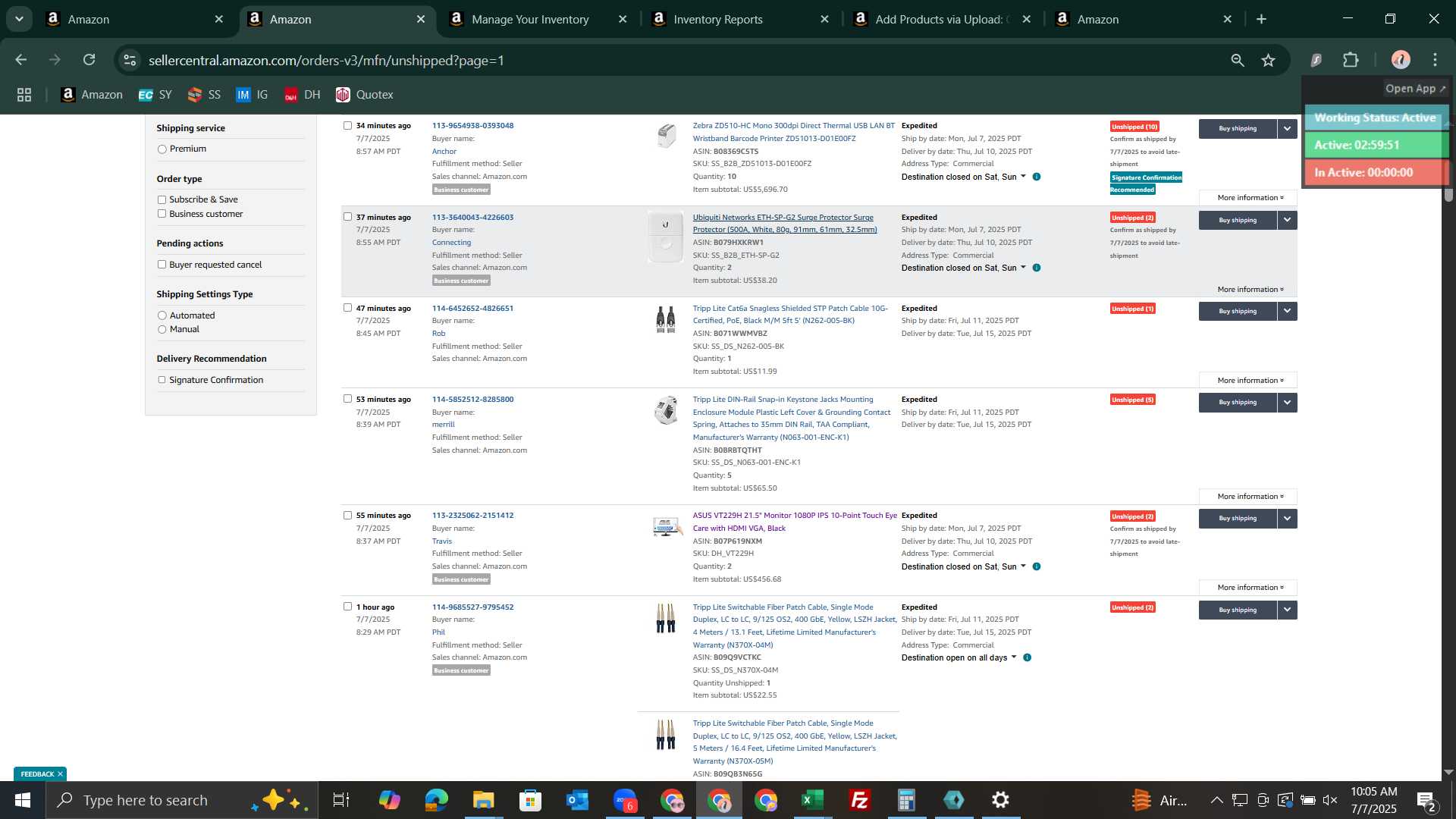1456x819 pixels.
Task: Expand Buy shipping dropdown for Zebra printer order
Action: 1287,129
